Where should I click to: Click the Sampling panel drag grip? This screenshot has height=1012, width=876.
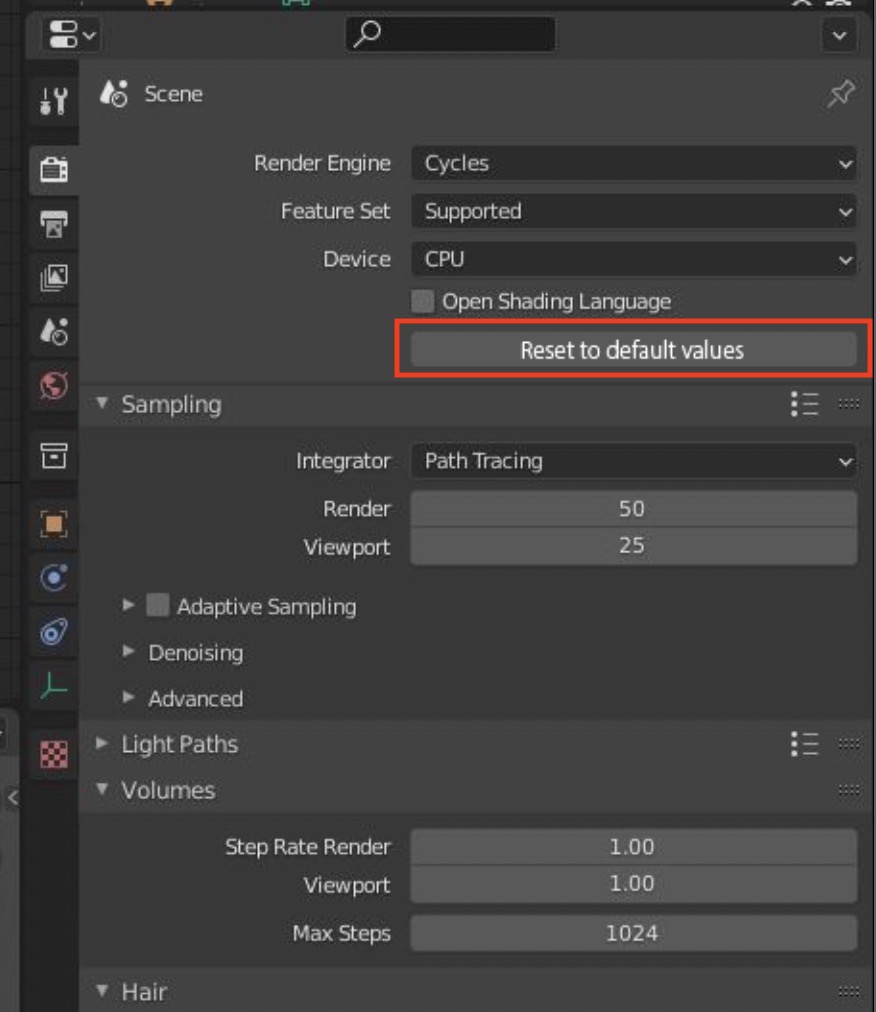848,404
